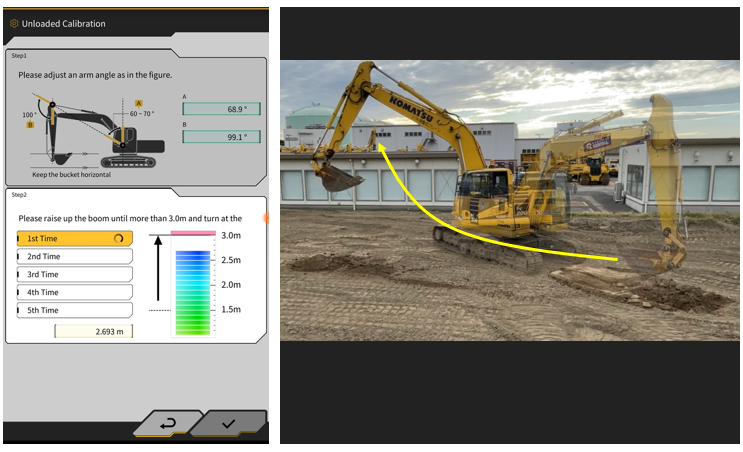The height and width of the screenshot is (452, 743).
Task: Click 'Keep the bucket horizontal' text
Action: [x=72, y=174]
